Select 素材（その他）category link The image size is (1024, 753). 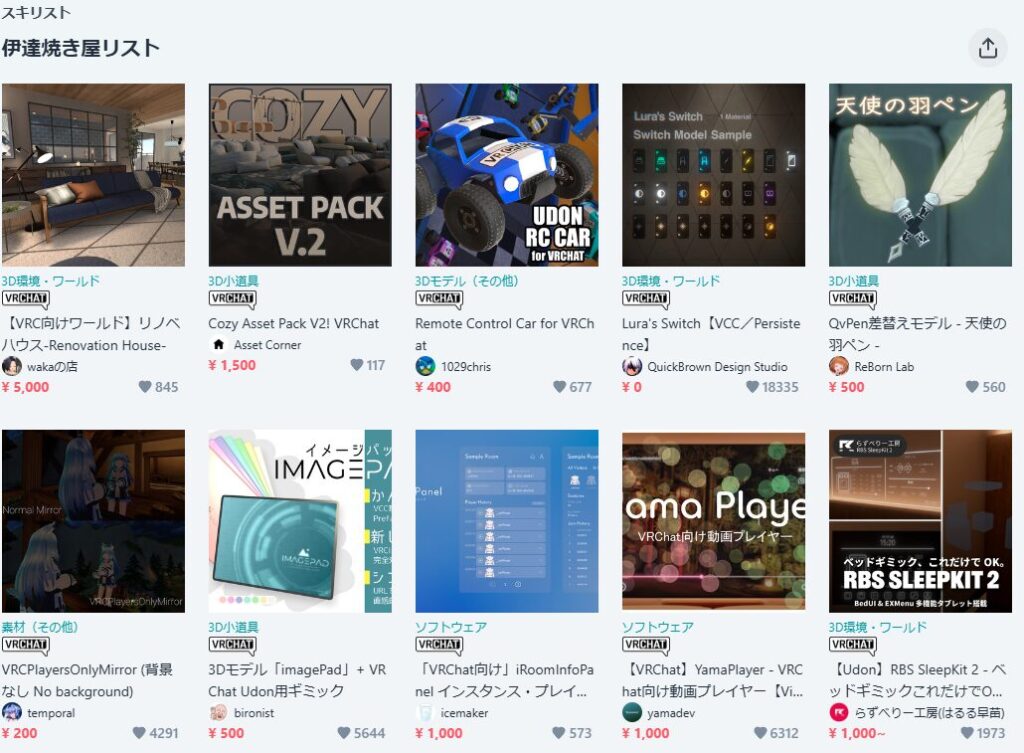(x=40, y=627)
